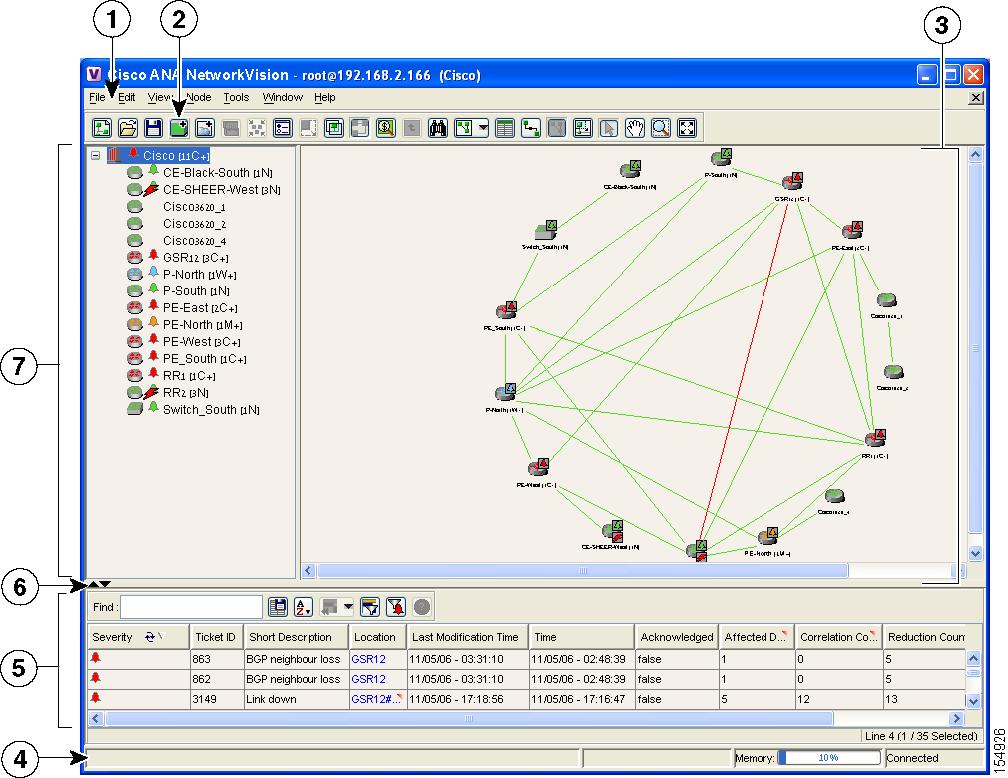Select the Link down ticket 3149 row
This screenshot has width=1008, height=778.
(x=526, y=699)
